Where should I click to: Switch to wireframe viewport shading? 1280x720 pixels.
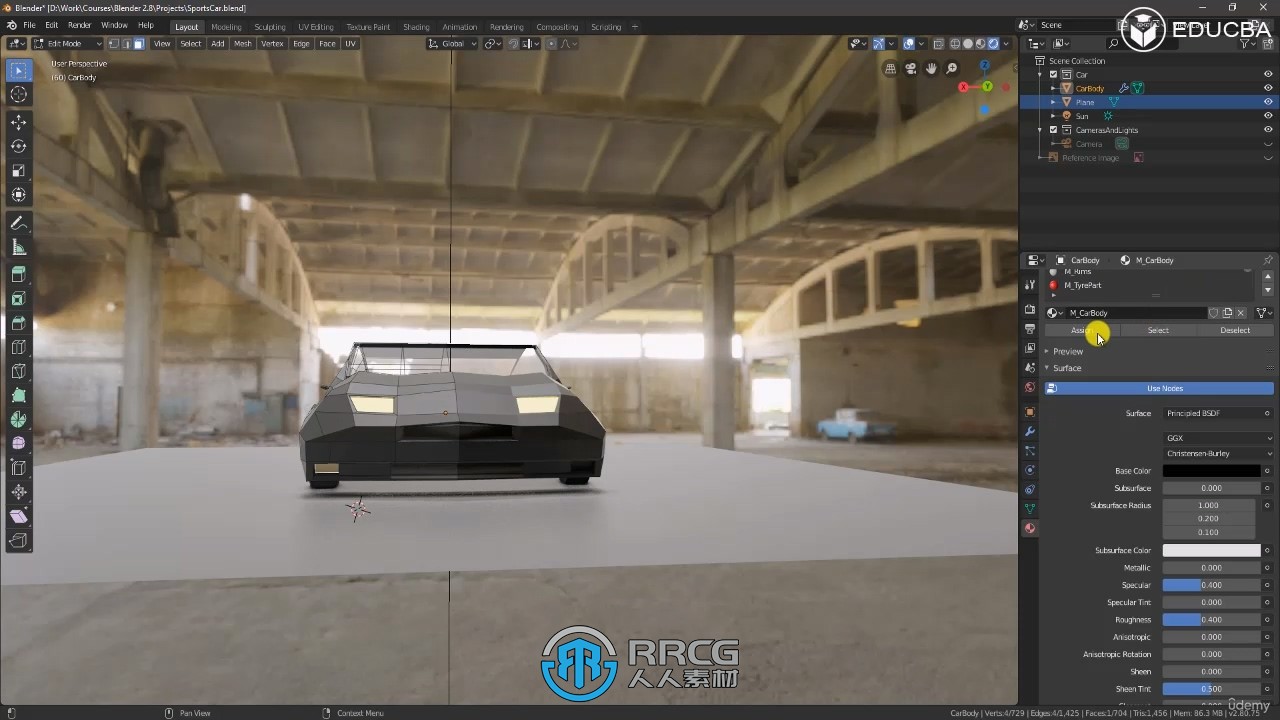(955, 43)
